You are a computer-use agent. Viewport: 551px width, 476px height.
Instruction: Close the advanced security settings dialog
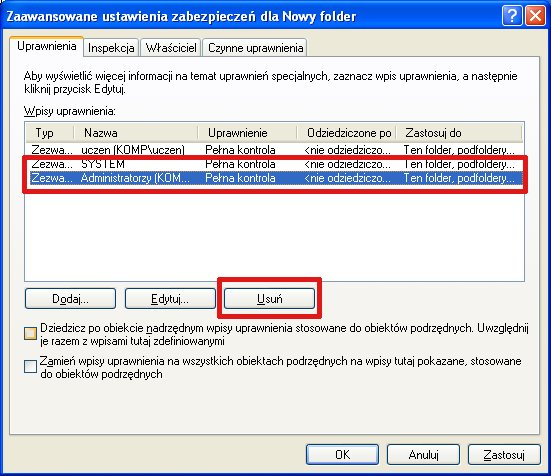(x=535, y=16)
